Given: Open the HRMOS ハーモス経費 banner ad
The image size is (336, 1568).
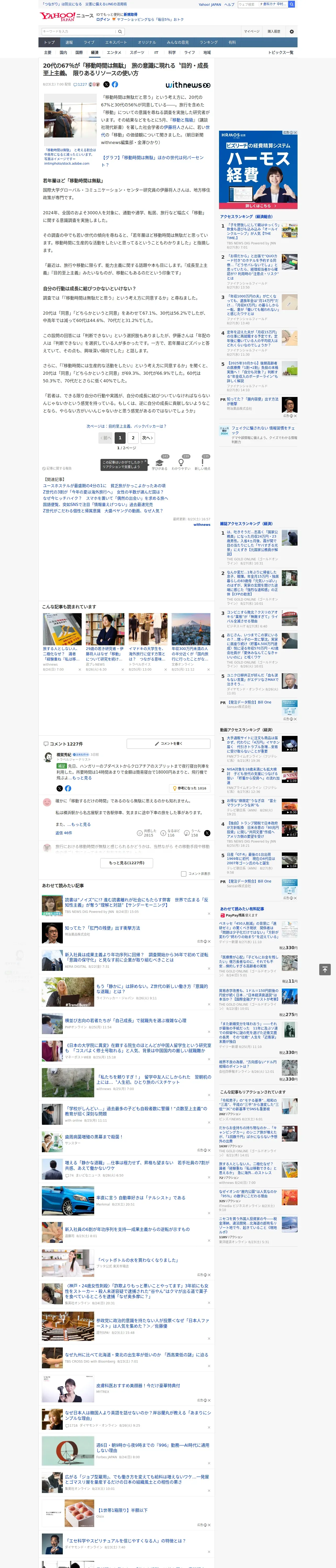Looking at the screenshot, I should click(258, 170).
